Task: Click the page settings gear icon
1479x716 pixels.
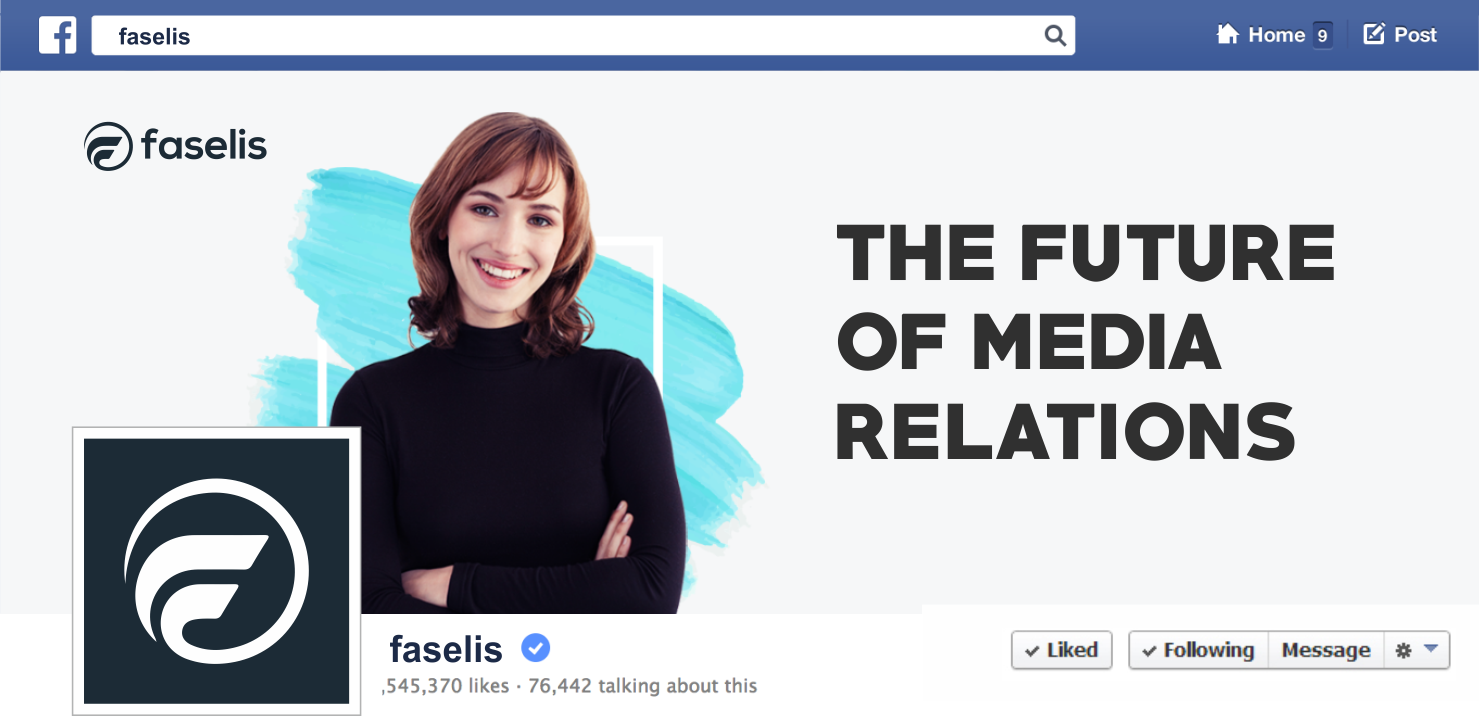Action: point(1403,650)
